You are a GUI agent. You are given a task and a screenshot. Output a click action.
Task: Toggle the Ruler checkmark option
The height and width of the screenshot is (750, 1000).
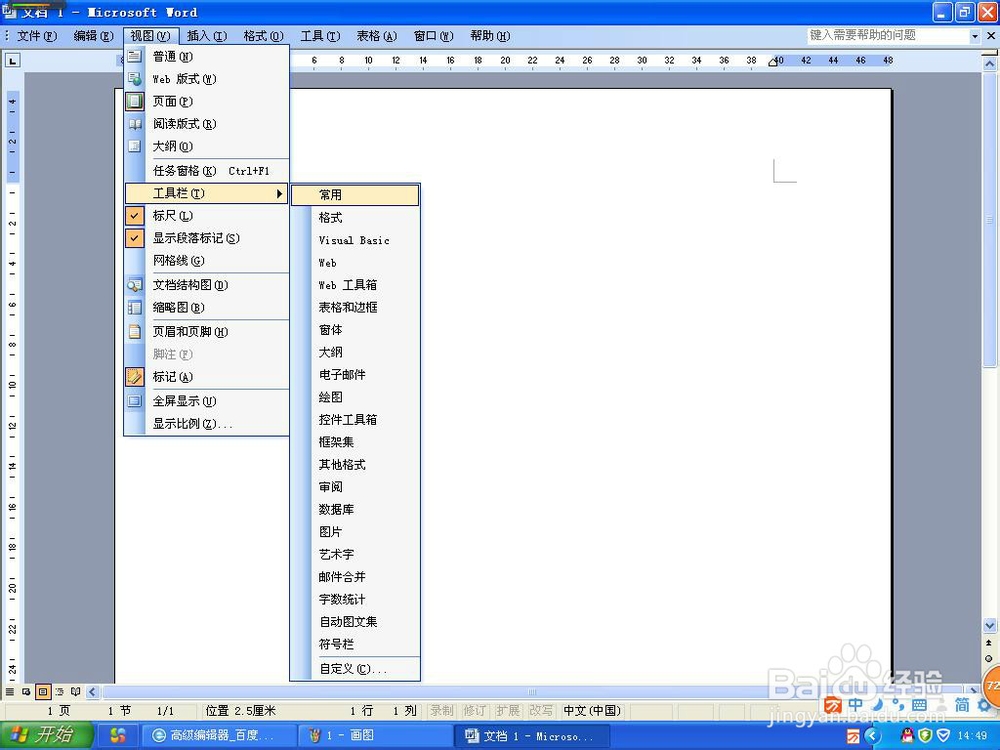(135, 216)
